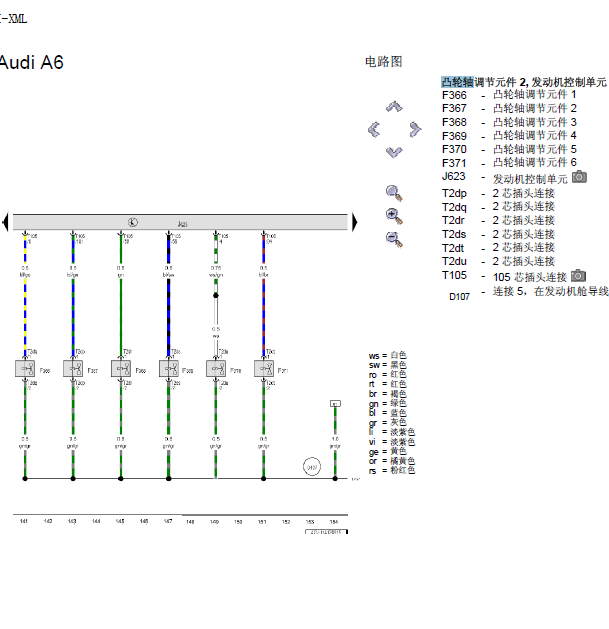The width and height of the screenshot is (609, 629).
Task: Click current path number 149
Action: (x=215, y=521)
